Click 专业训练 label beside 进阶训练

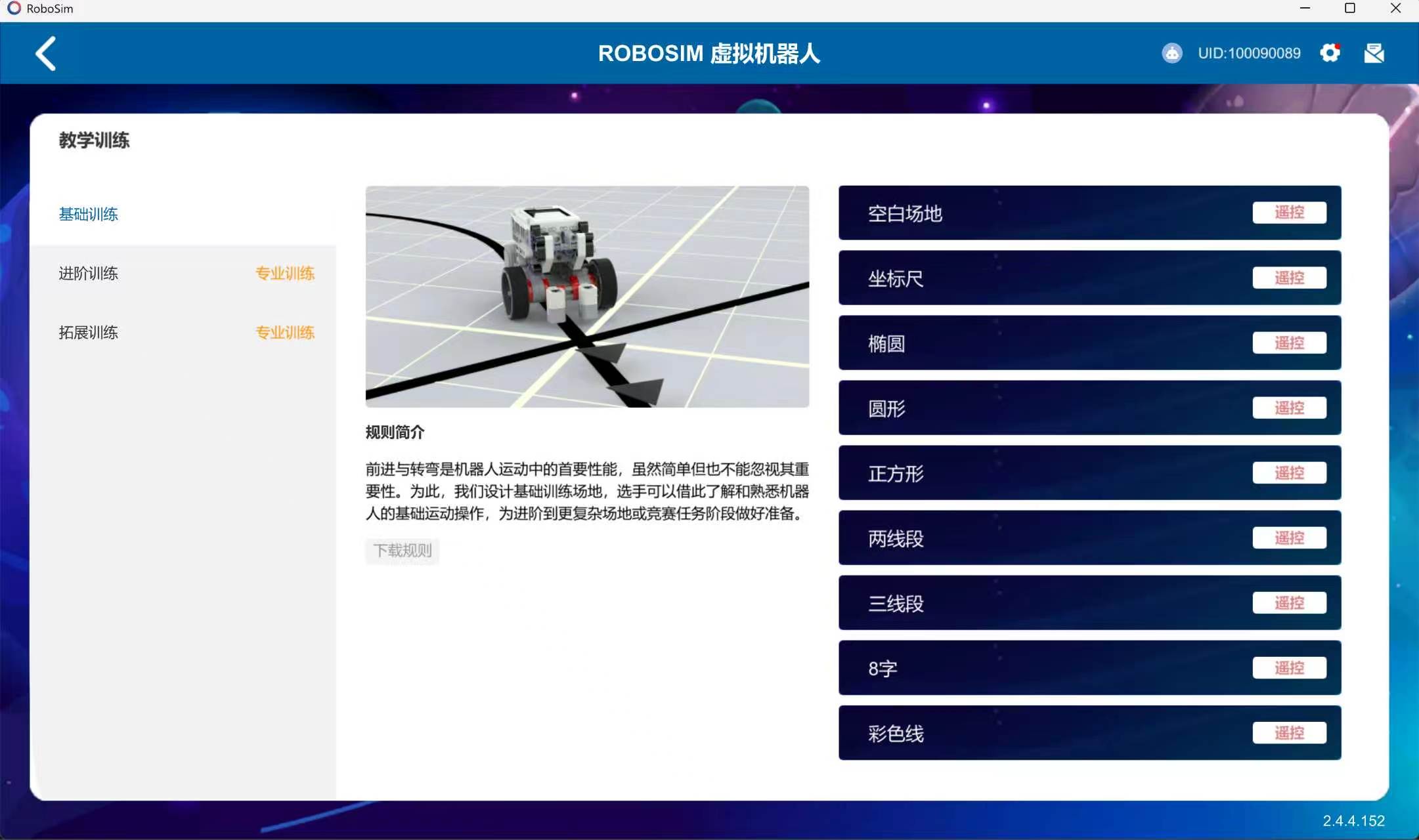[285, 273]
